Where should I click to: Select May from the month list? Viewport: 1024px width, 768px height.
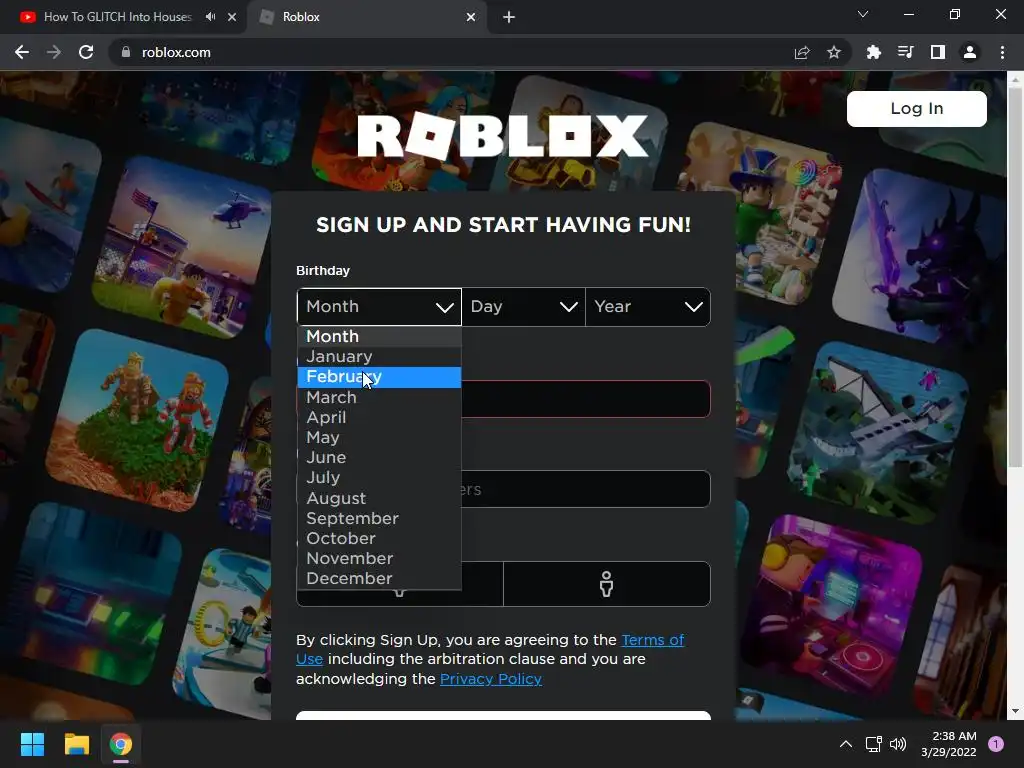click(x=379, y=438)
